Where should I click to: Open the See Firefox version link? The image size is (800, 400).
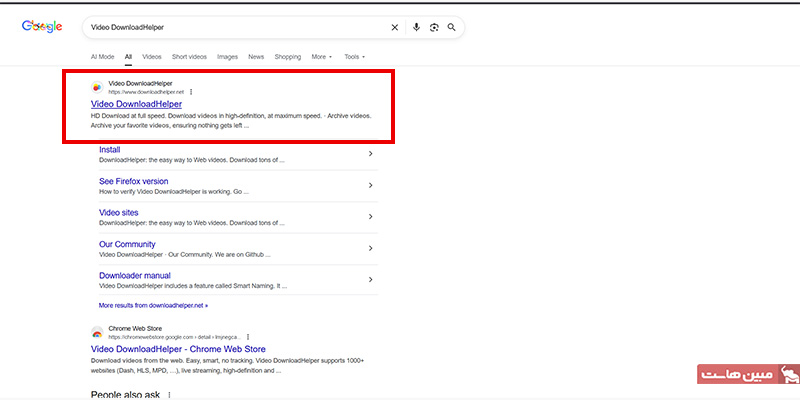click(x=133, y=181)
